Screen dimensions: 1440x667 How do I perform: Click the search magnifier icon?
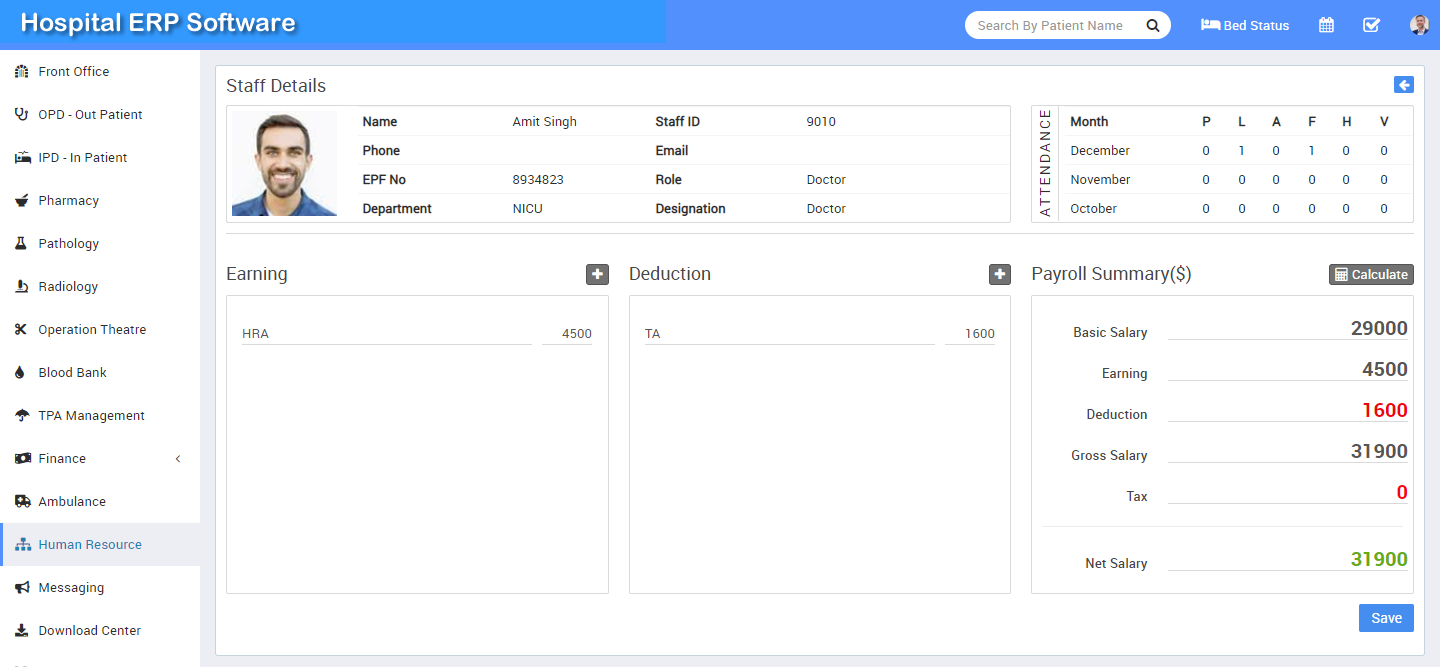[1153, 25]
